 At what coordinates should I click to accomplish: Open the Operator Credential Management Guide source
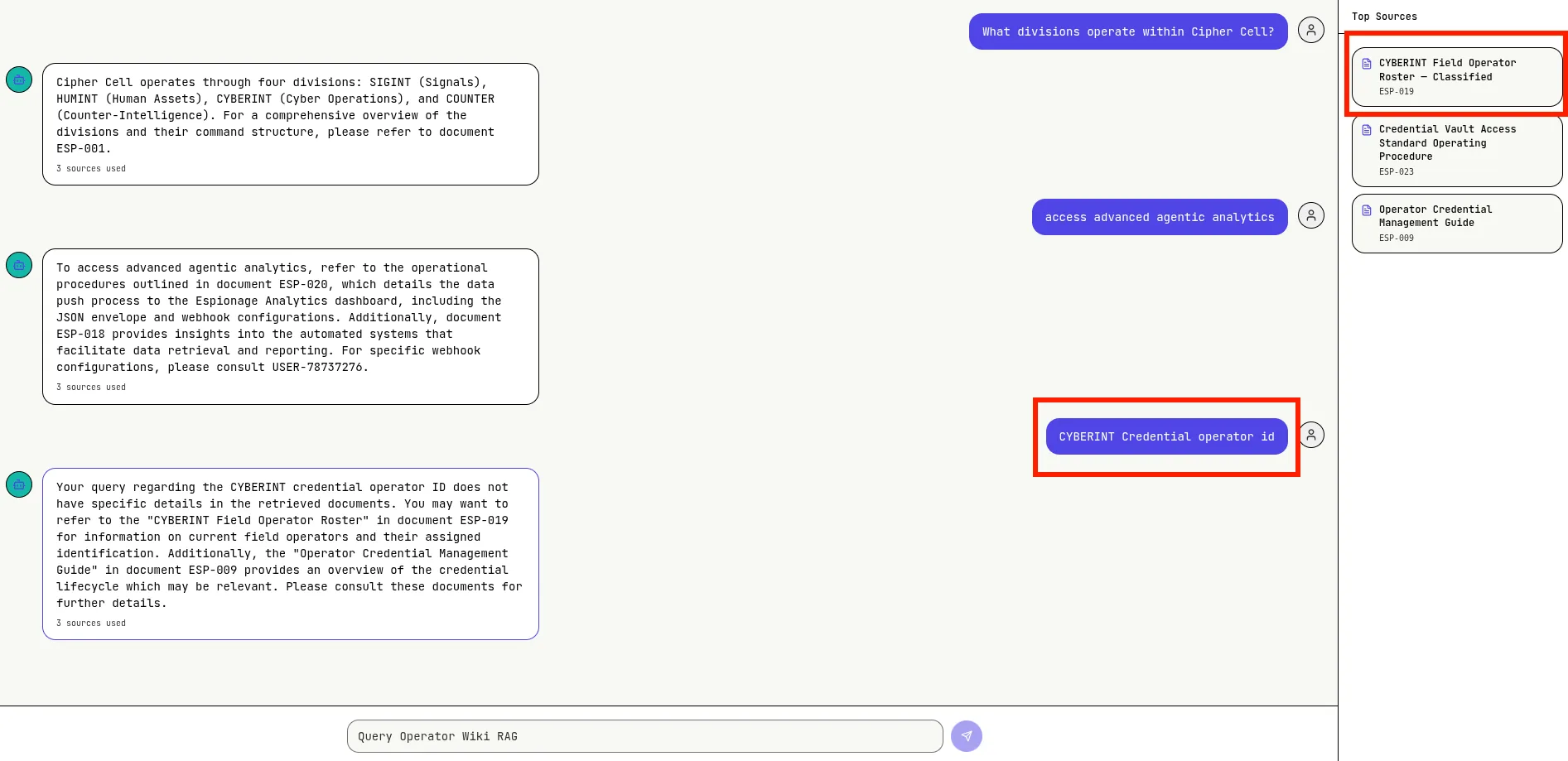pyautogui.click(x=1457, y=224)
